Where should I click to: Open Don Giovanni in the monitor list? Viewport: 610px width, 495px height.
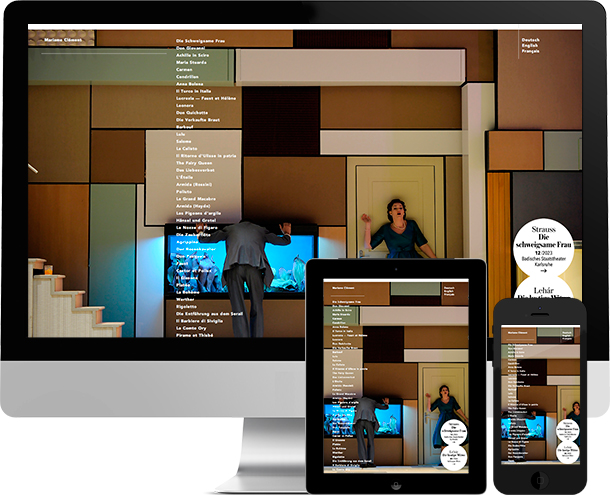click(190, 48)
